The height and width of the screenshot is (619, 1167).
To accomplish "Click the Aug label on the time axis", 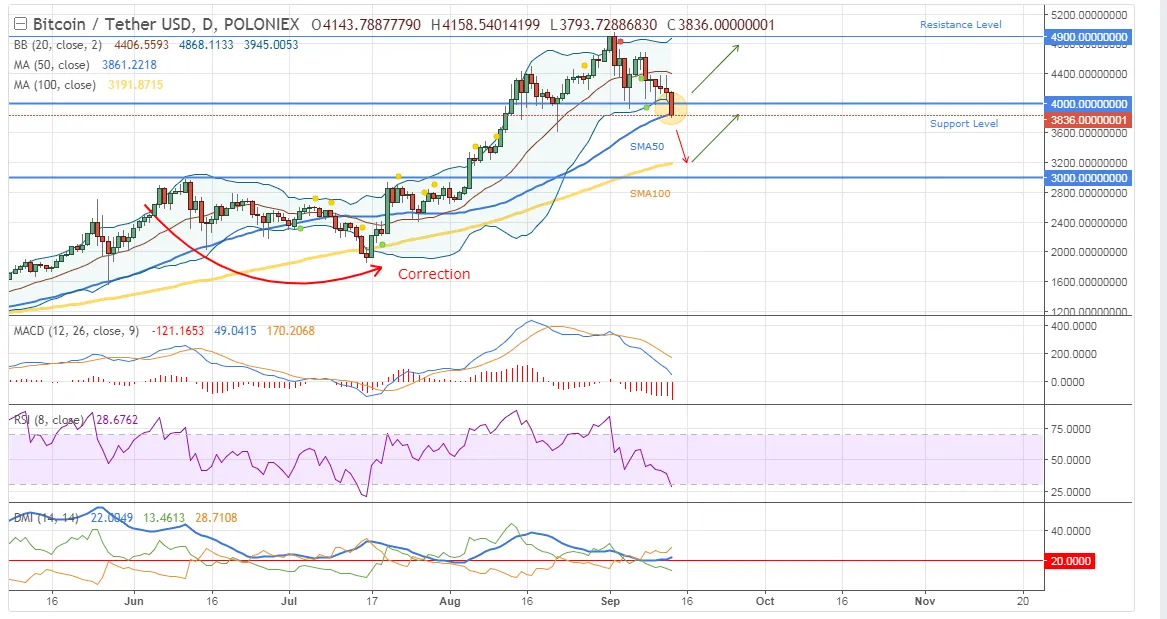I will (450, 600).
